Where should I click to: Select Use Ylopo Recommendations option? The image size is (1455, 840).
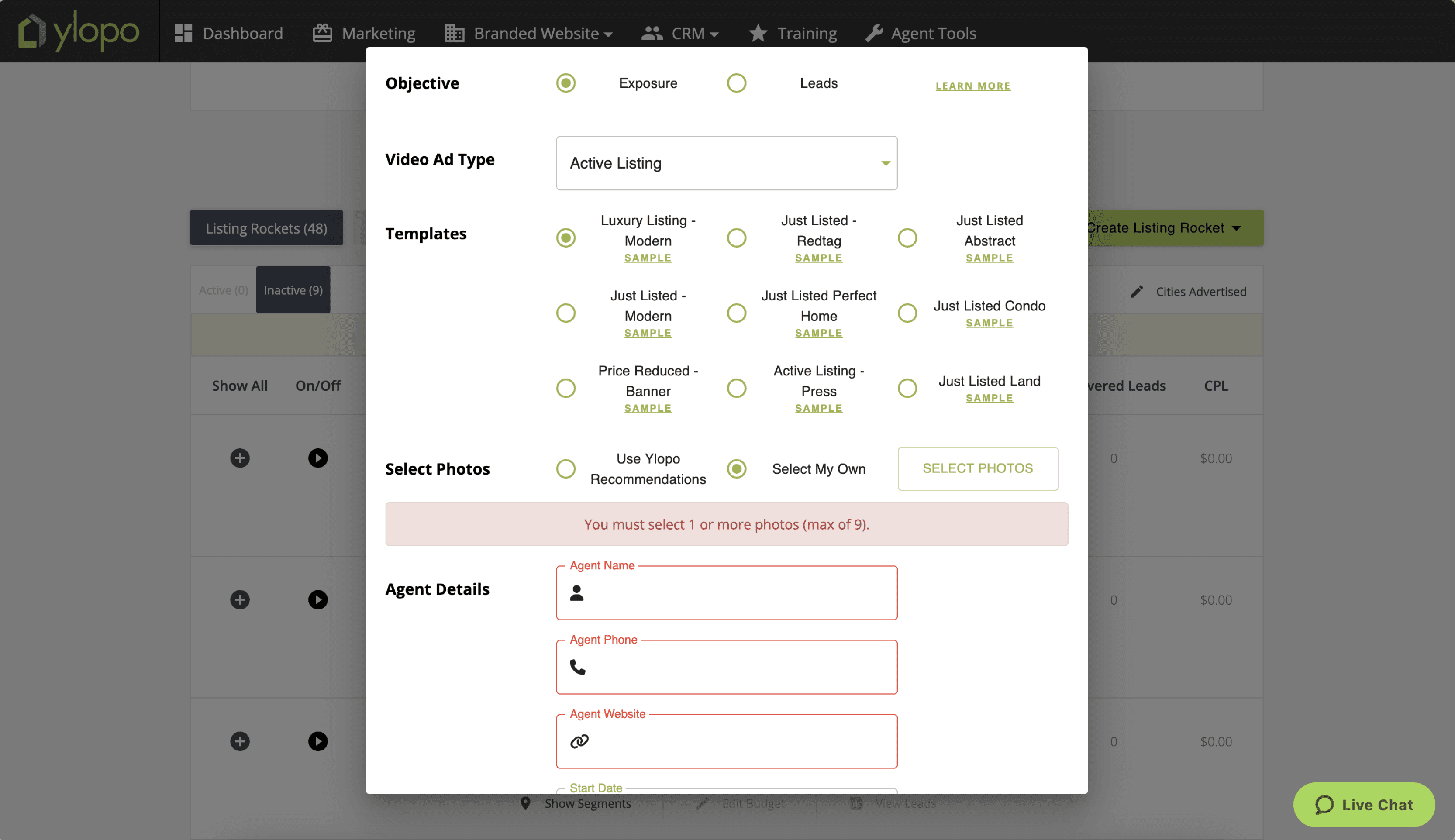tap(565, 468)
